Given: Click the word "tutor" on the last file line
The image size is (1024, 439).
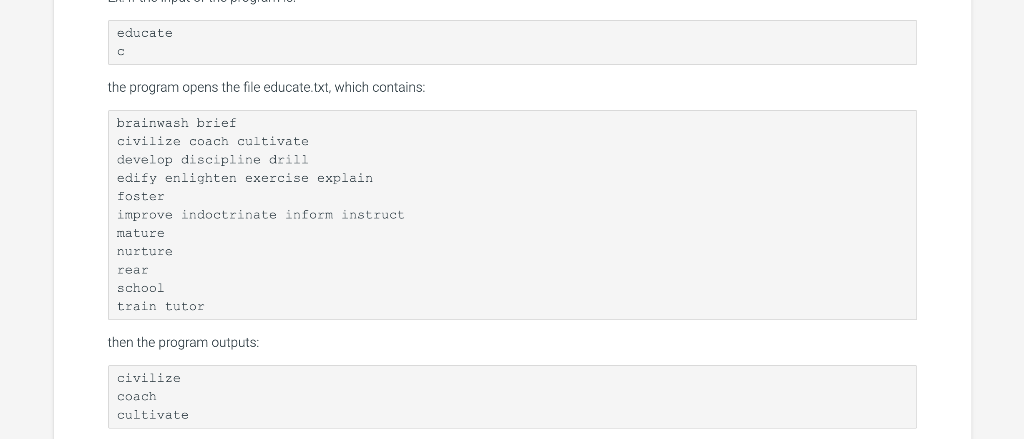Looking at the screenshot, I should (185, 306).
